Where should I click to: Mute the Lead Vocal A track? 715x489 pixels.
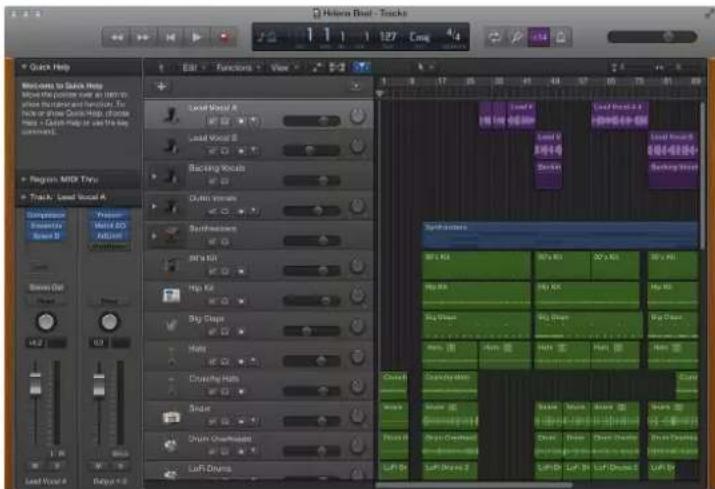coord(212,121)
